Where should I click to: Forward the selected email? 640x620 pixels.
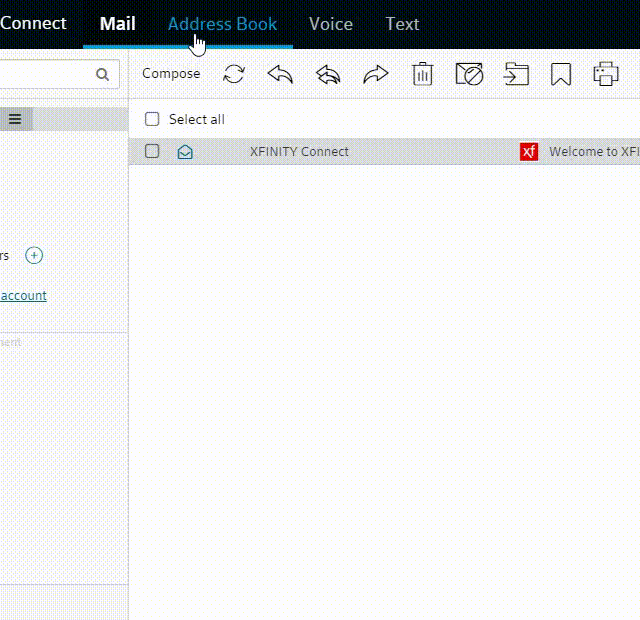(x=375, y=74)
